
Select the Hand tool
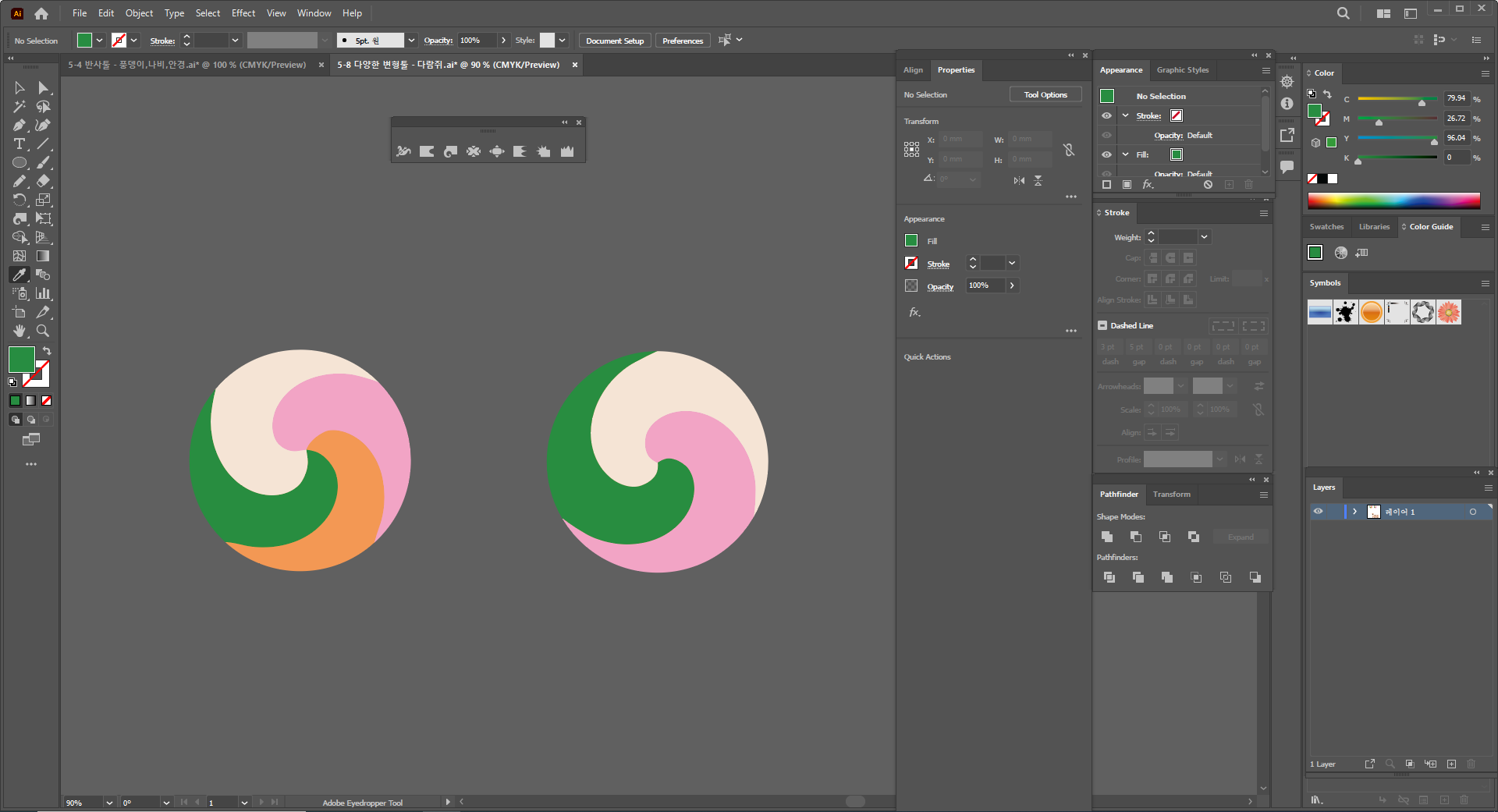(20, 332)
